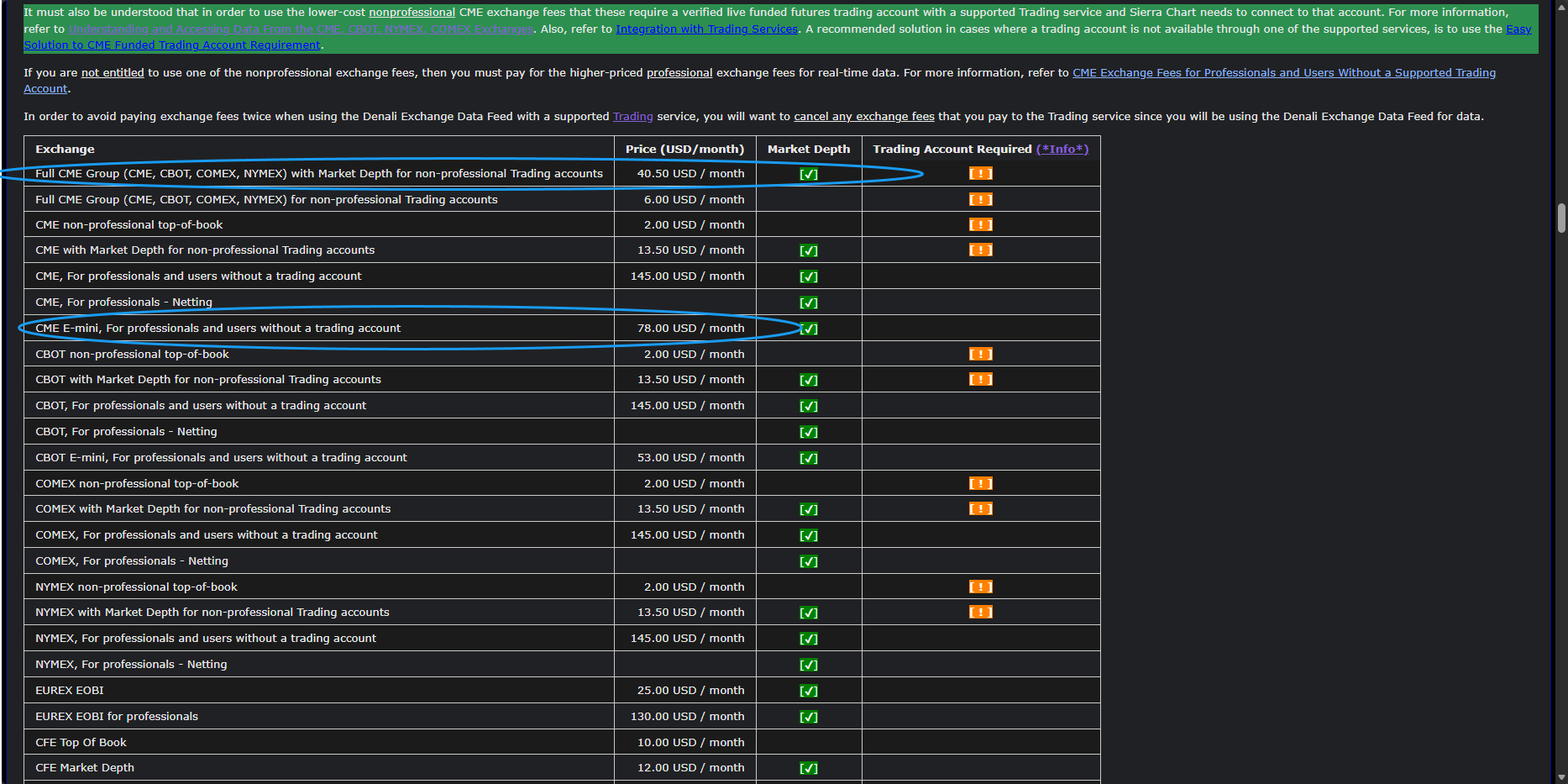Click green check for Full CME Group with Market Depth
The width and height of the screenshot is (1568, 784).
click(808, 175)
